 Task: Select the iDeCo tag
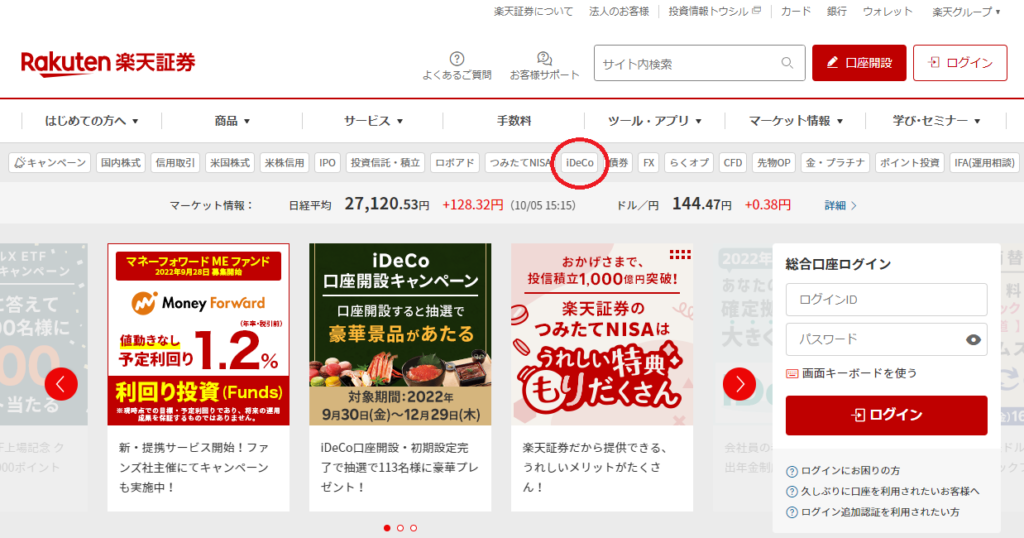[579, 163]
